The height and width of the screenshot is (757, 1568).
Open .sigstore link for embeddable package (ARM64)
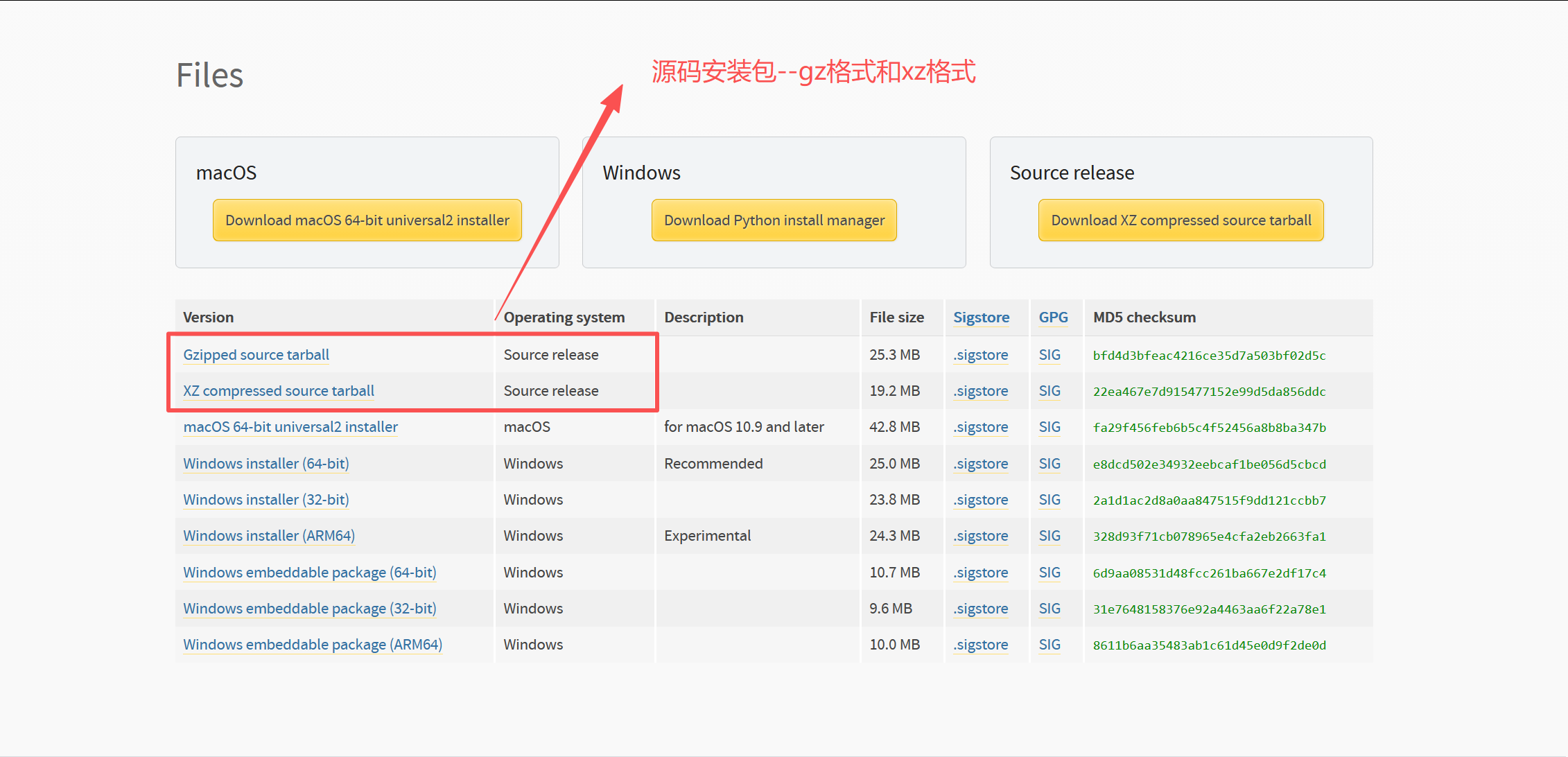pyautogui.click(x=981, y=645)
